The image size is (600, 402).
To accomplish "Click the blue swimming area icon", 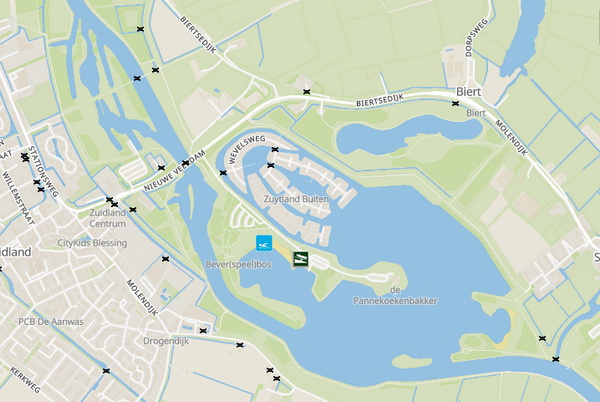I will point(264,243).
